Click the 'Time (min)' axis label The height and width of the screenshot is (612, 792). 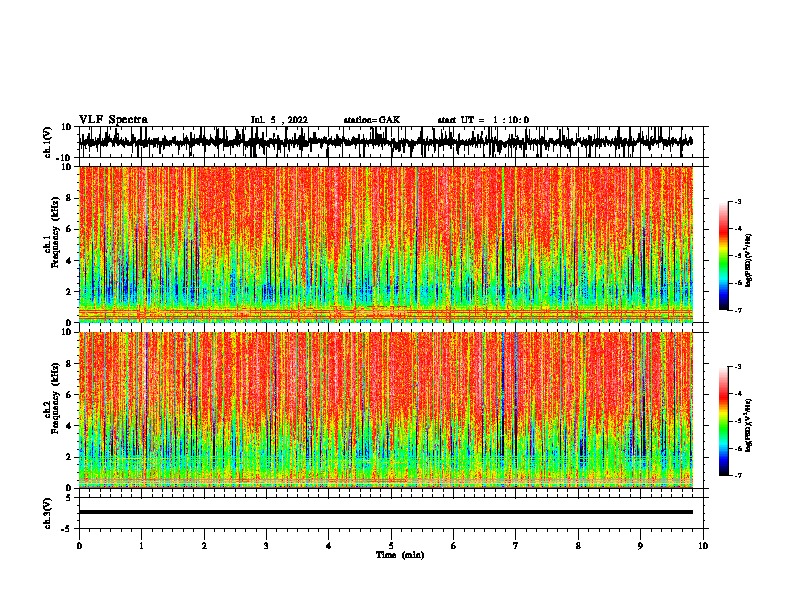tap(400, 555)
